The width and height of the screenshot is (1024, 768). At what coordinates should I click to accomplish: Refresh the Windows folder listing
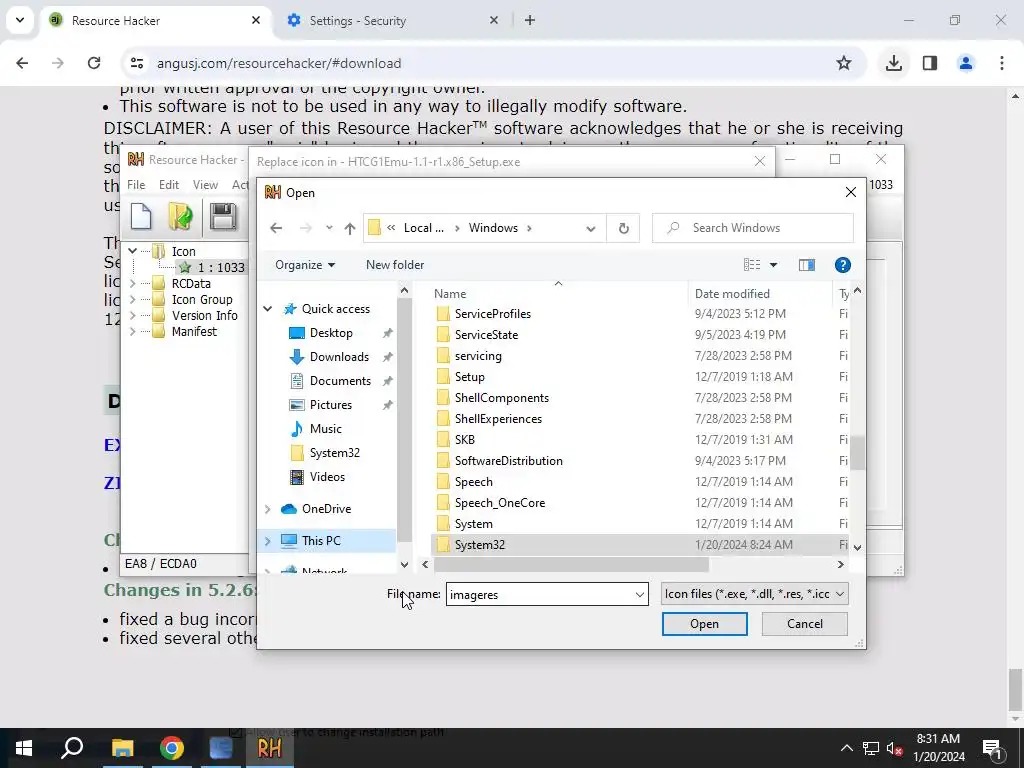(x=624, y=228)
